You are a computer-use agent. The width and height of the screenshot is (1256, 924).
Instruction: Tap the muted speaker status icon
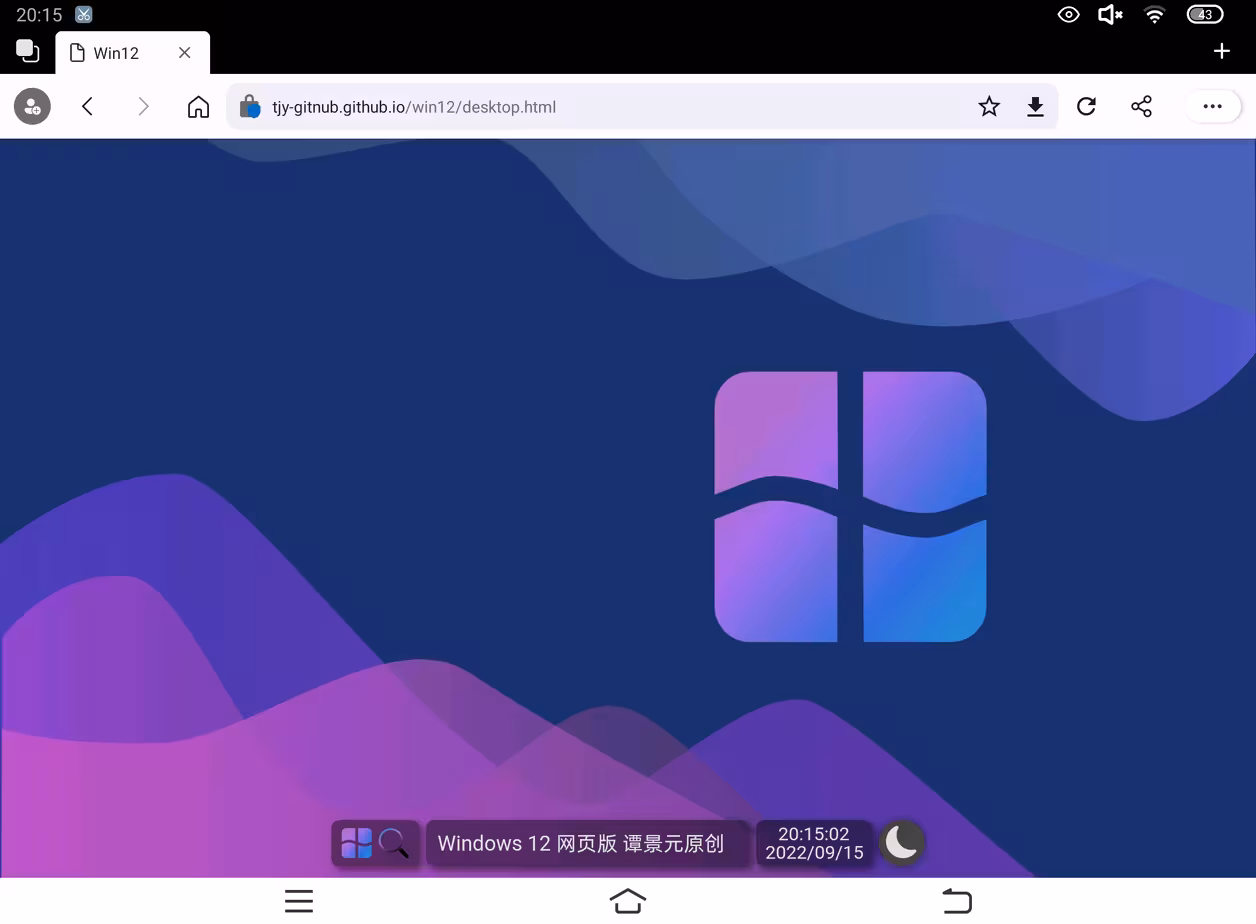click(1110, 14)
